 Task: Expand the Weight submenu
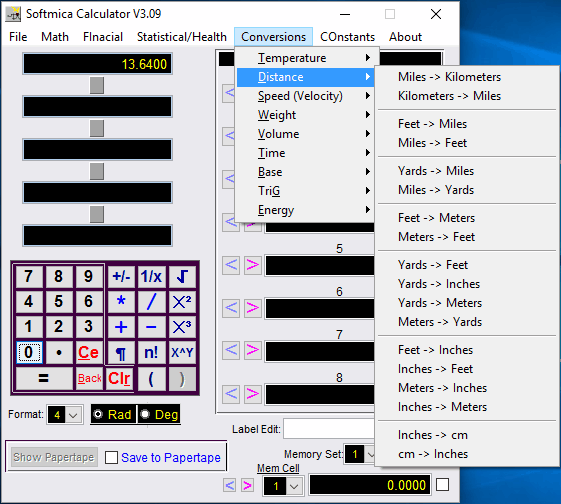pos(305,115)
